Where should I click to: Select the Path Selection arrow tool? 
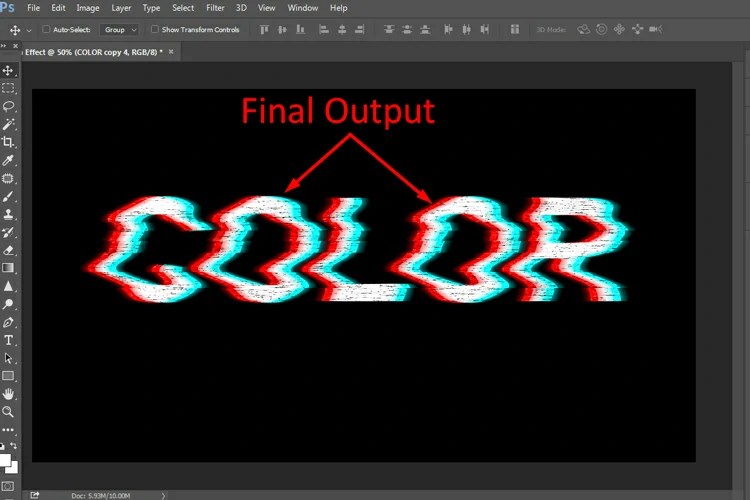pyautogui.click(x=8, y=358)
